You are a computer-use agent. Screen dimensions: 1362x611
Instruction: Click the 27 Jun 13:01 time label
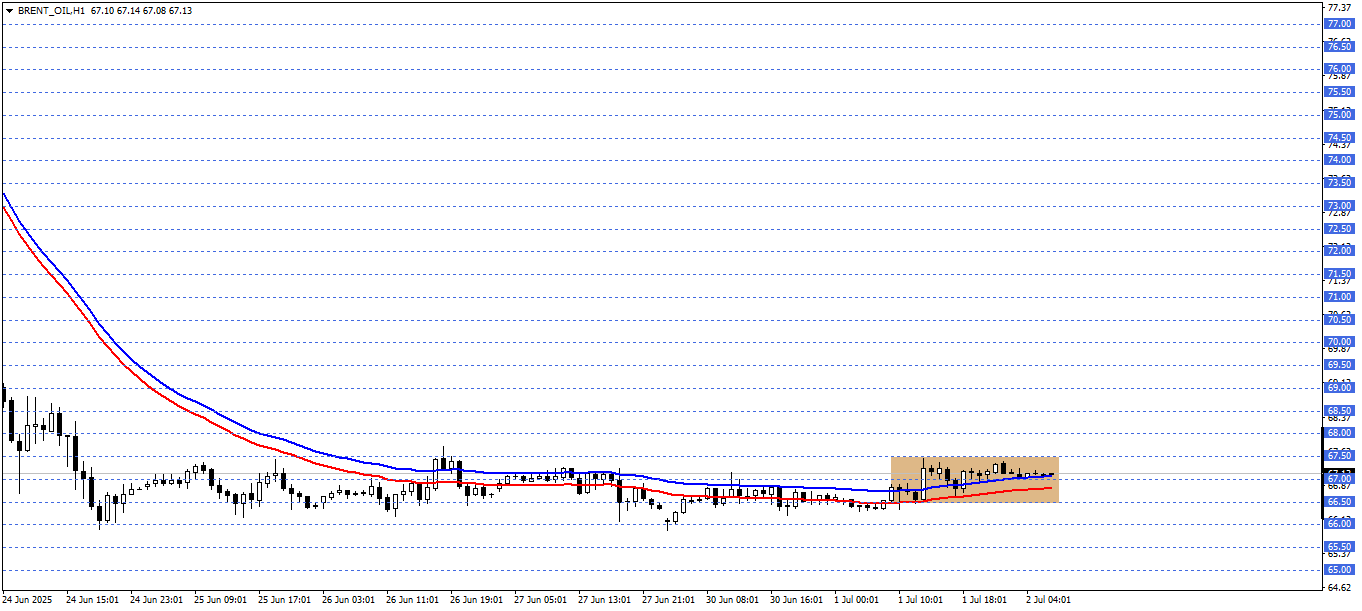click(605, 600)
